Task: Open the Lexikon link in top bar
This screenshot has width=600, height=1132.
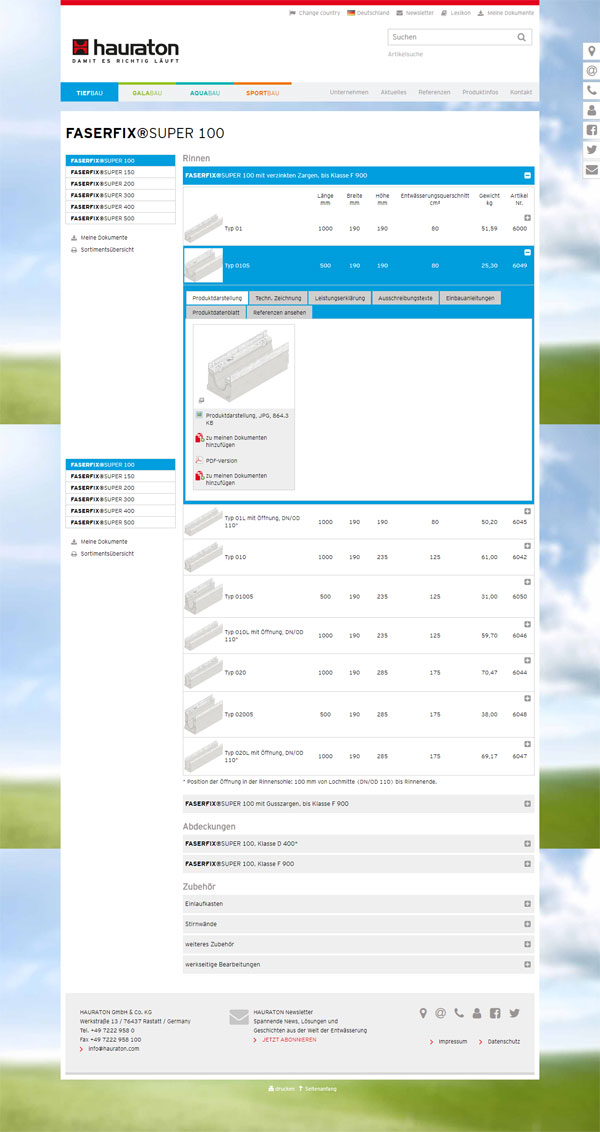Action: click(461, 13)
